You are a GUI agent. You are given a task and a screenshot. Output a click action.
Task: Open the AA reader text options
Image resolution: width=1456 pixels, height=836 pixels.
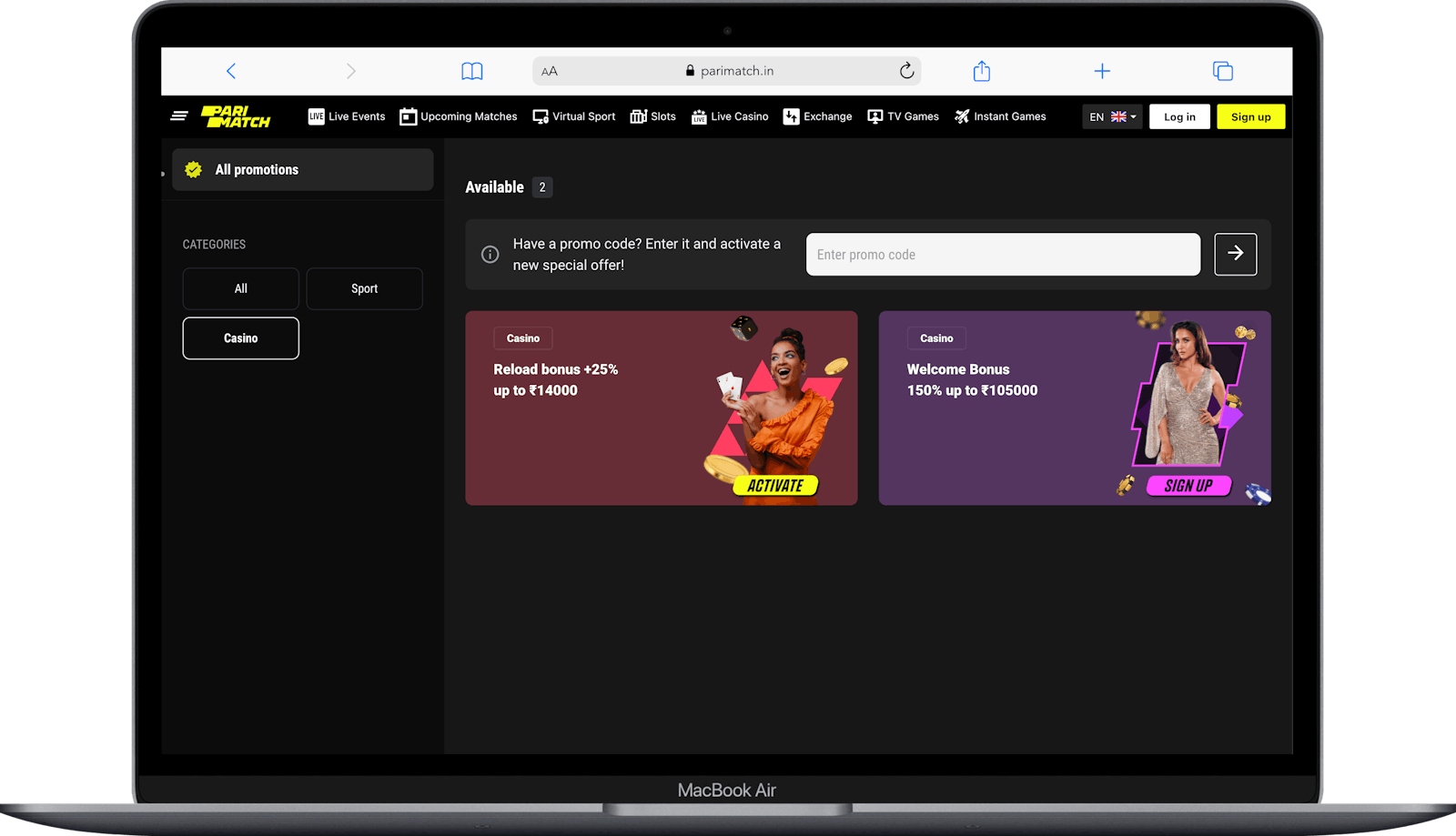(549, 71)
